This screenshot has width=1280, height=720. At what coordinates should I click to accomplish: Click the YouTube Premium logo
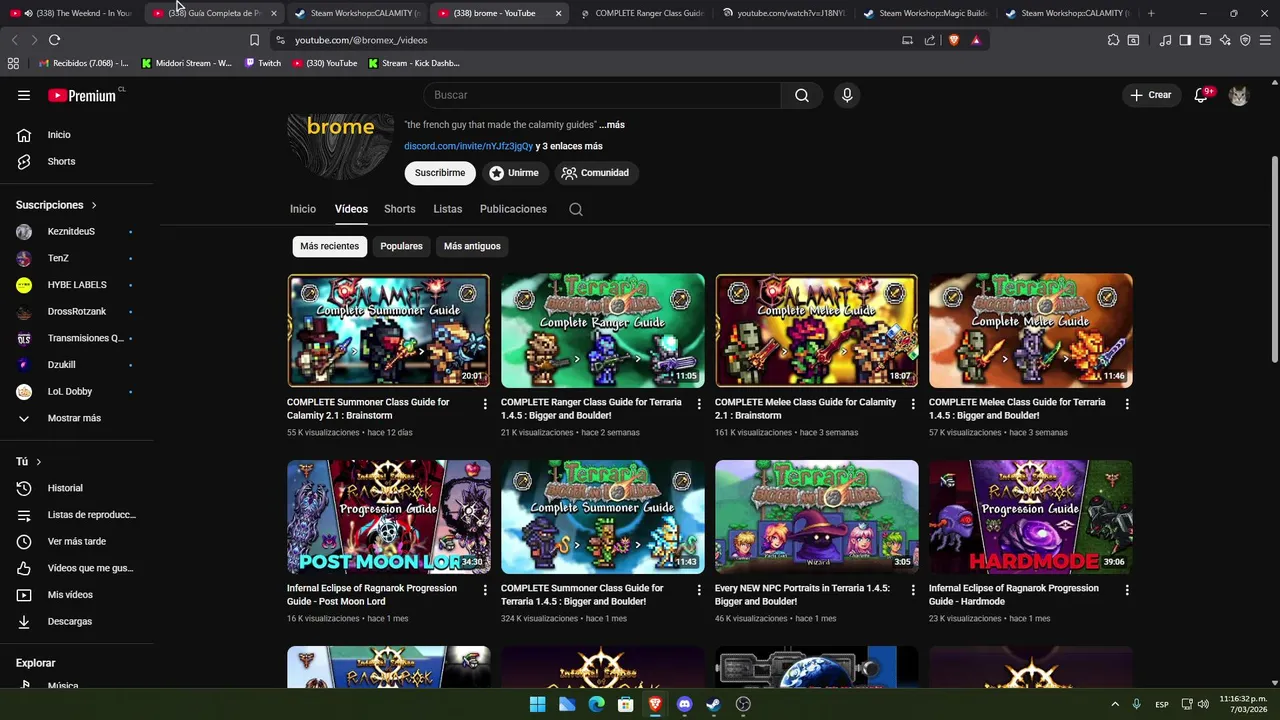tap(82, 95)
